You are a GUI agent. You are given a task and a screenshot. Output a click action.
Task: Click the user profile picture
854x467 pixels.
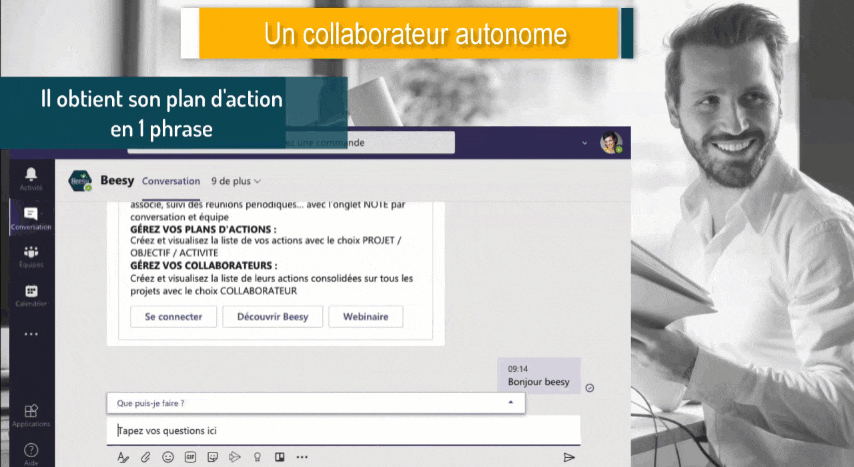click(611, 142)
